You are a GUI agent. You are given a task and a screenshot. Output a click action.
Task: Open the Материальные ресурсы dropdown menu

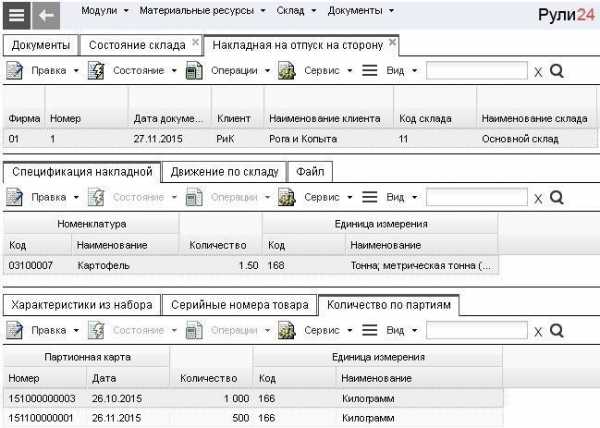coord(202,11)
